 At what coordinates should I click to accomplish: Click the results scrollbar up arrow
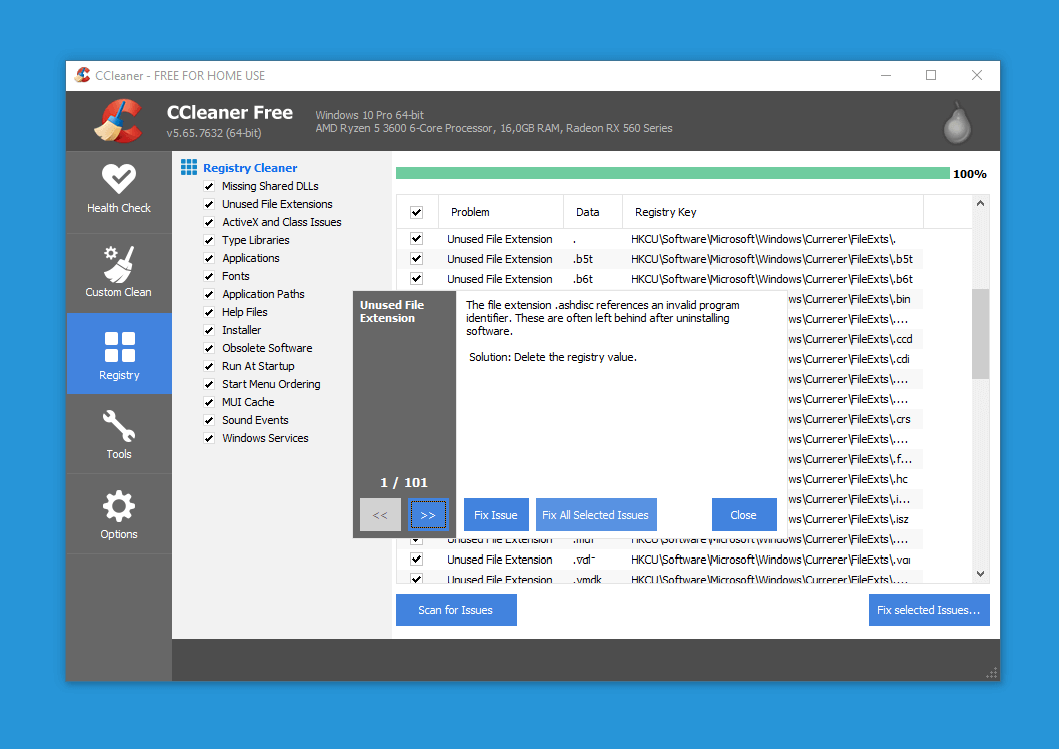[980, 203]
